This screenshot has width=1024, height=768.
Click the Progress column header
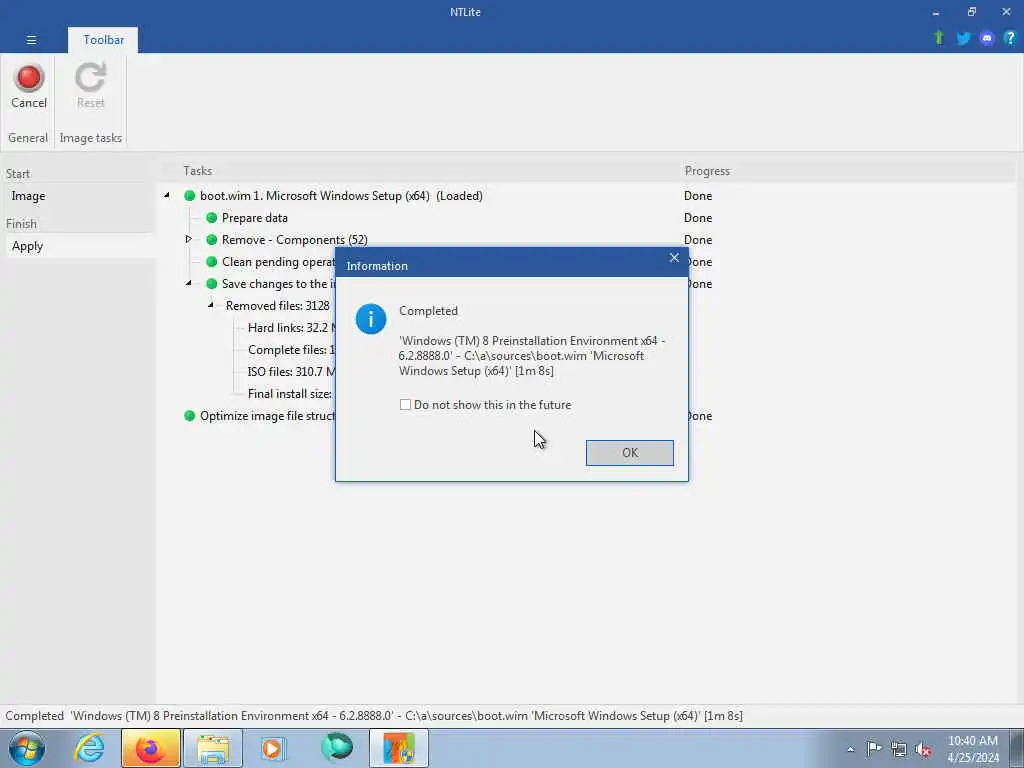click(x=707, y=170)
